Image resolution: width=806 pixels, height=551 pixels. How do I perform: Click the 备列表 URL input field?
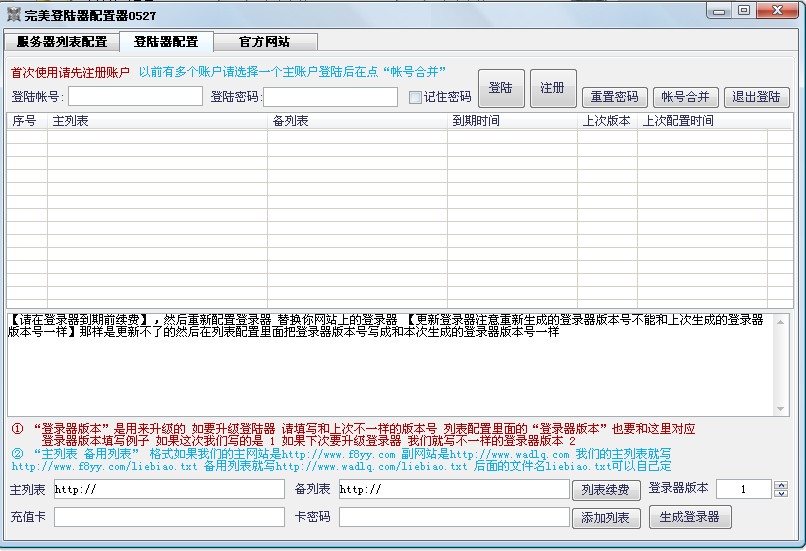454,489
